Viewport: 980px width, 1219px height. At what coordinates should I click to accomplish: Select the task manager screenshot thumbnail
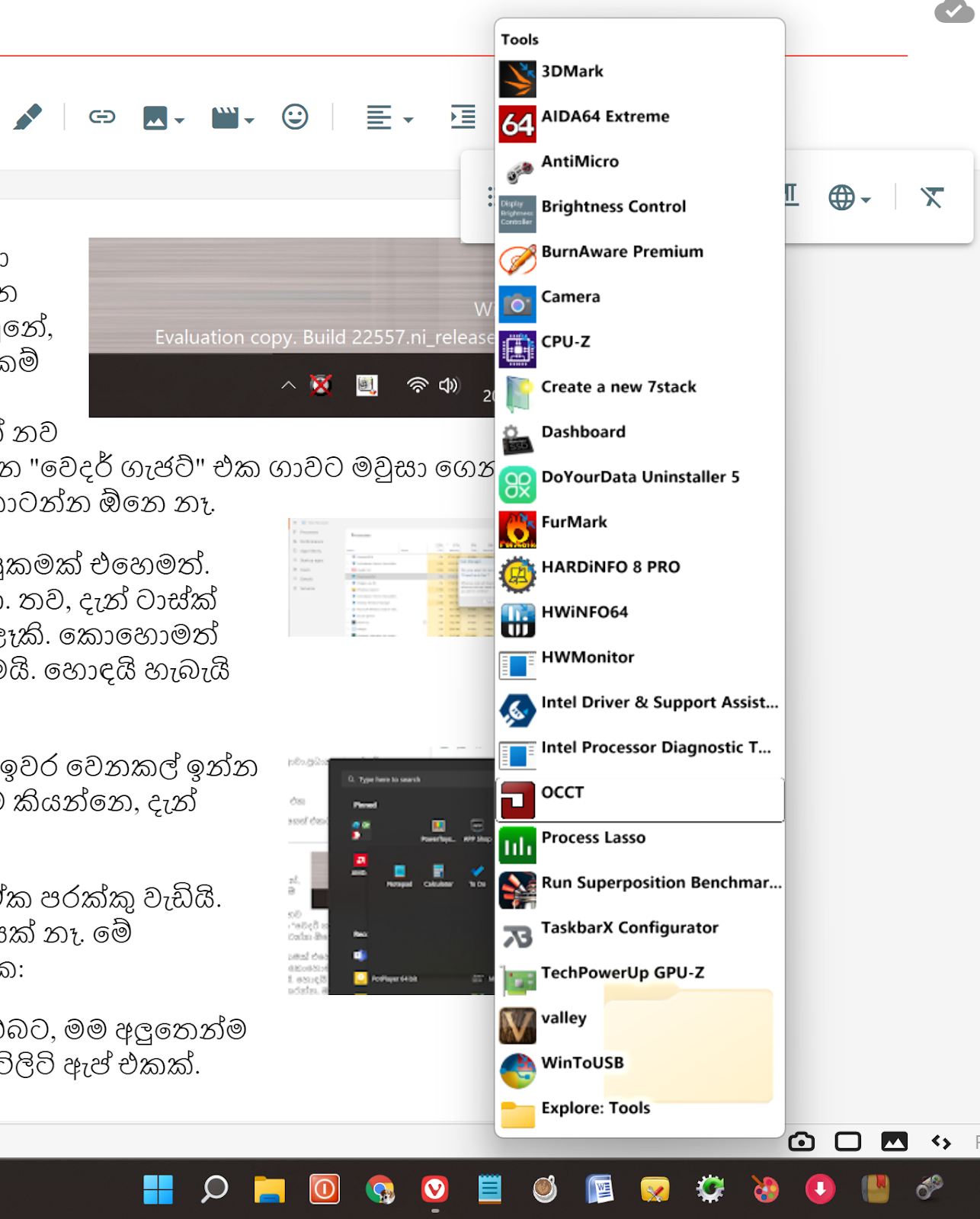(392, 578)
